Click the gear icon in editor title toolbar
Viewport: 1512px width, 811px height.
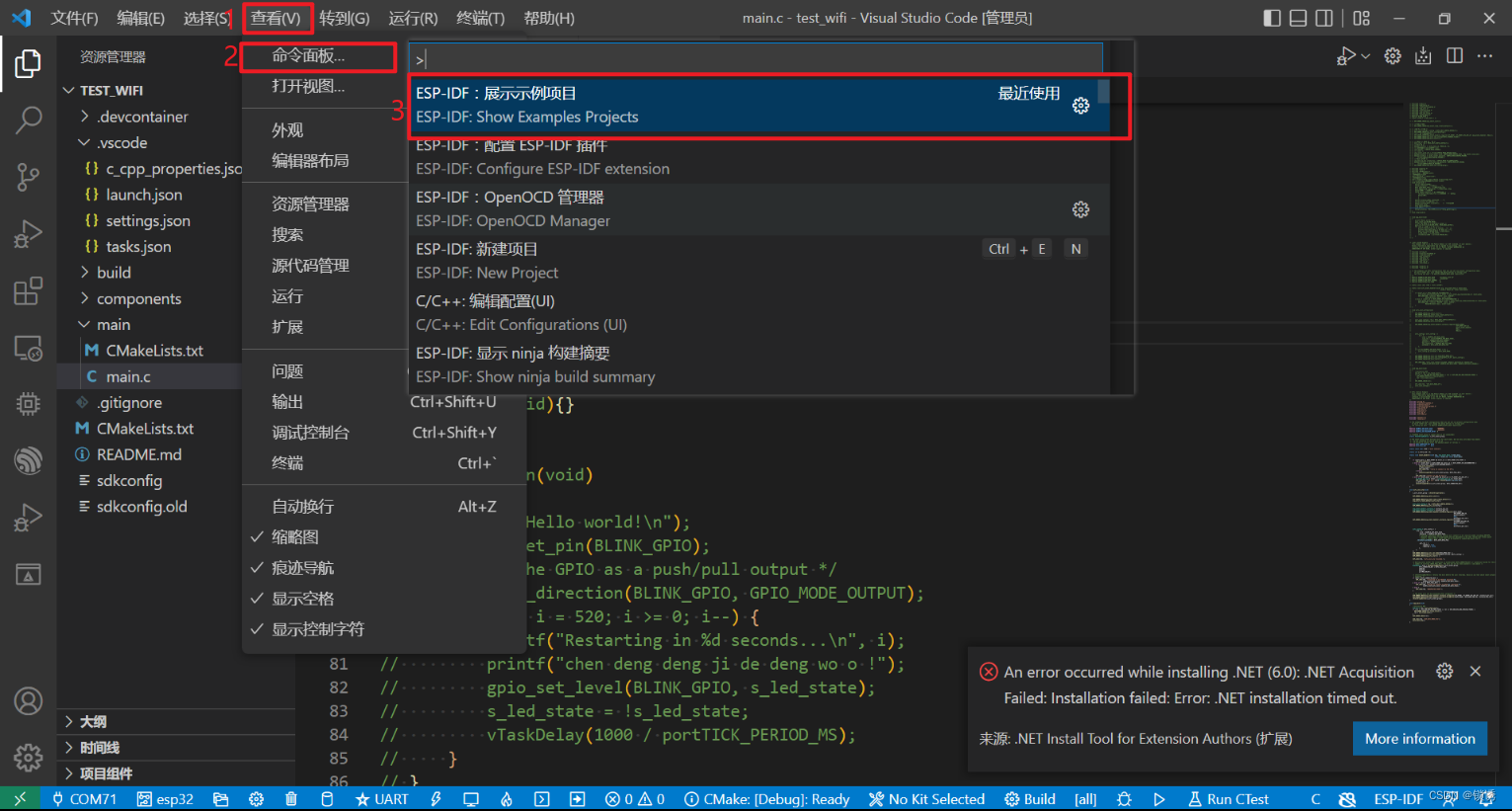(x=1393, y=56)
